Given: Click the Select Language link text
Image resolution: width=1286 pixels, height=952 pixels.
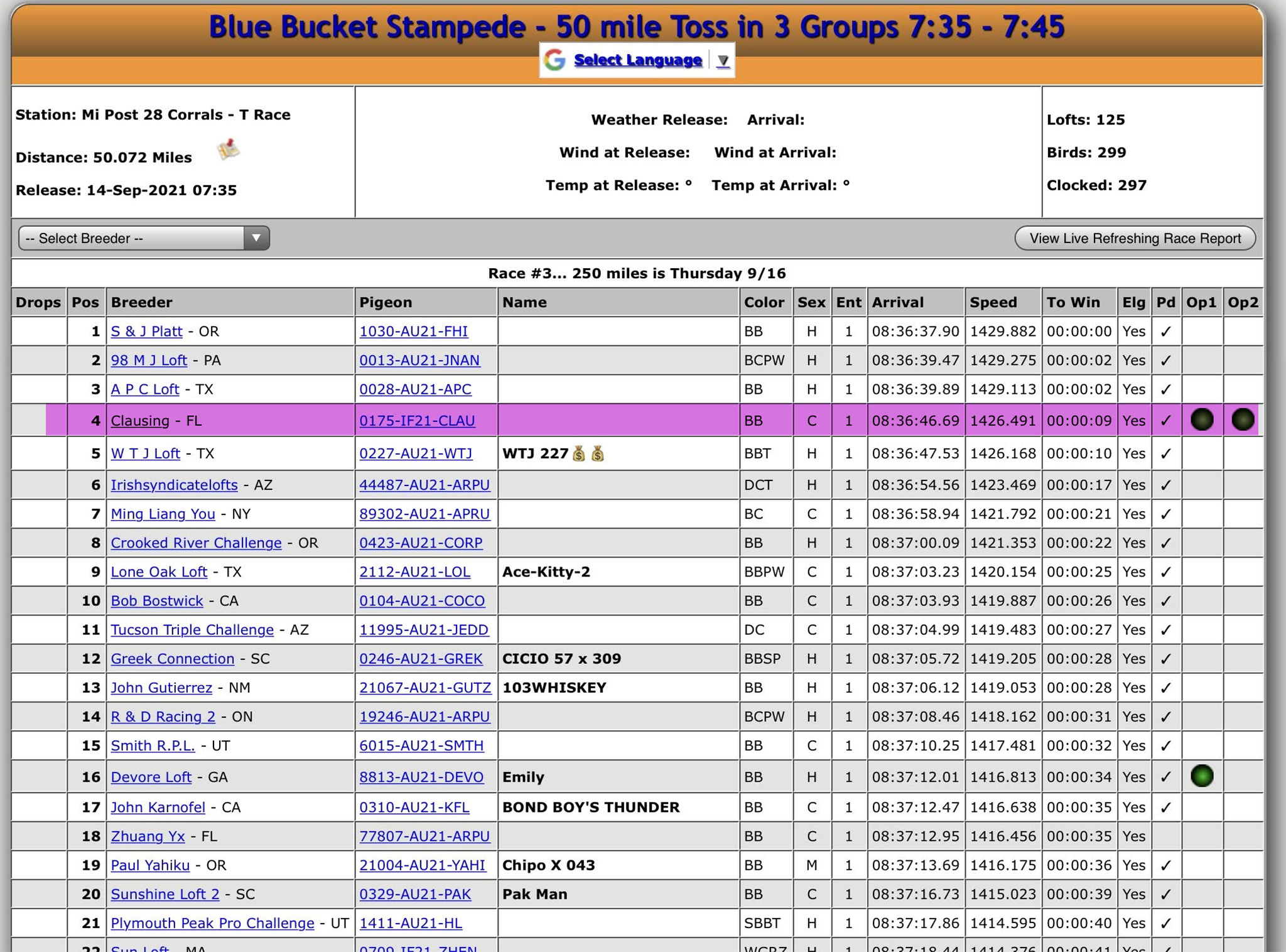Looking at the screenshot, I should click(x=638, y=60).
